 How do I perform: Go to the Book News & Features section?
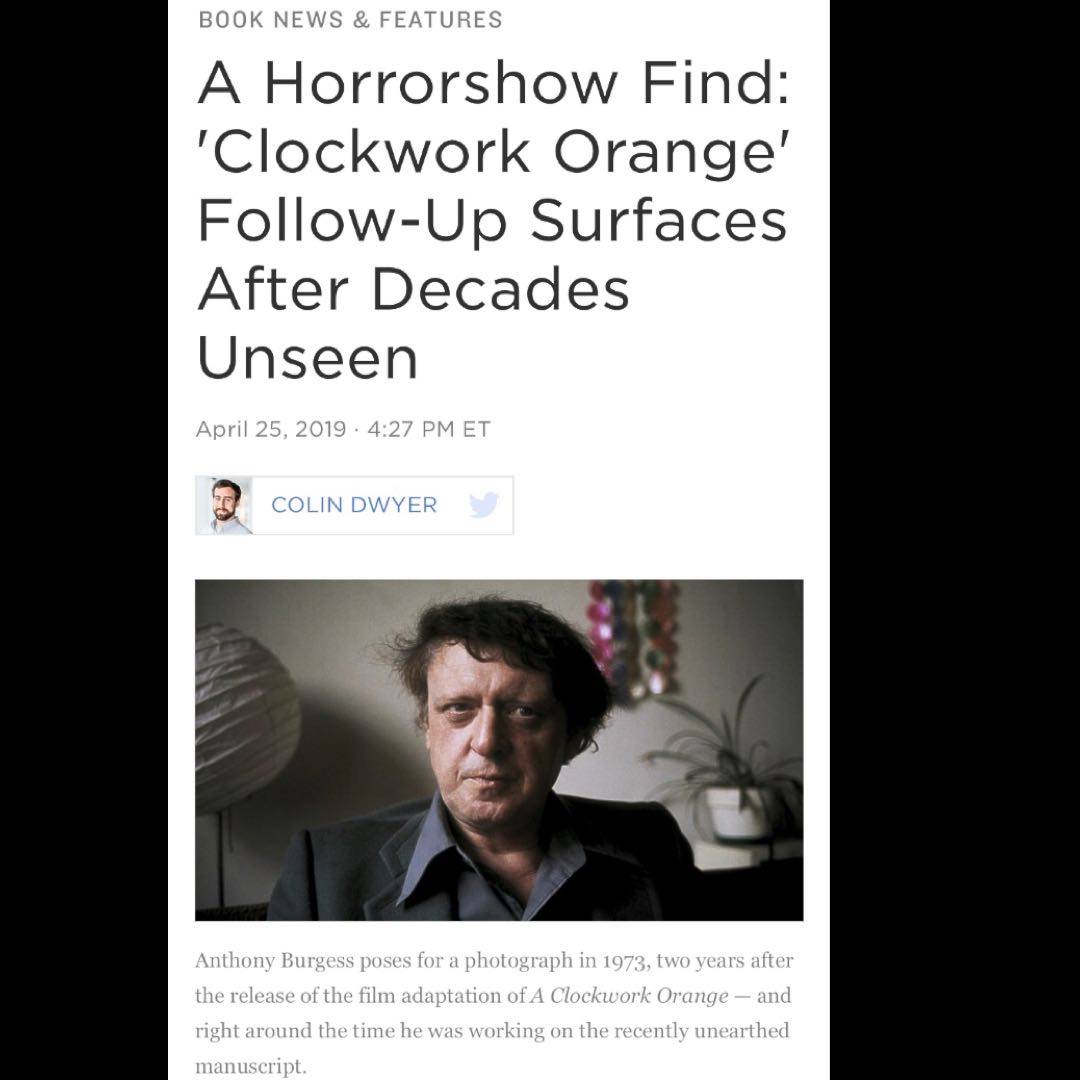[350, 19]
